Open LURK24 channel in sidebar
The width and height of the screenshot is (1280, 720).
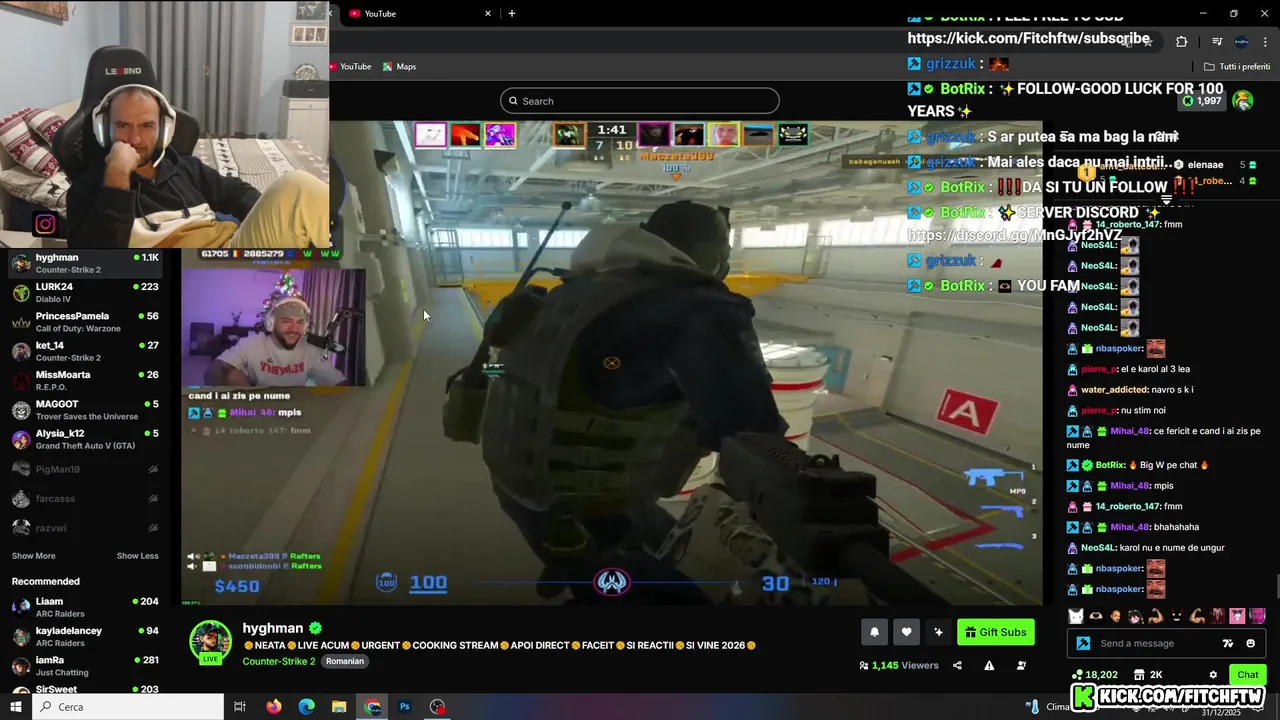tap(85, 292)
